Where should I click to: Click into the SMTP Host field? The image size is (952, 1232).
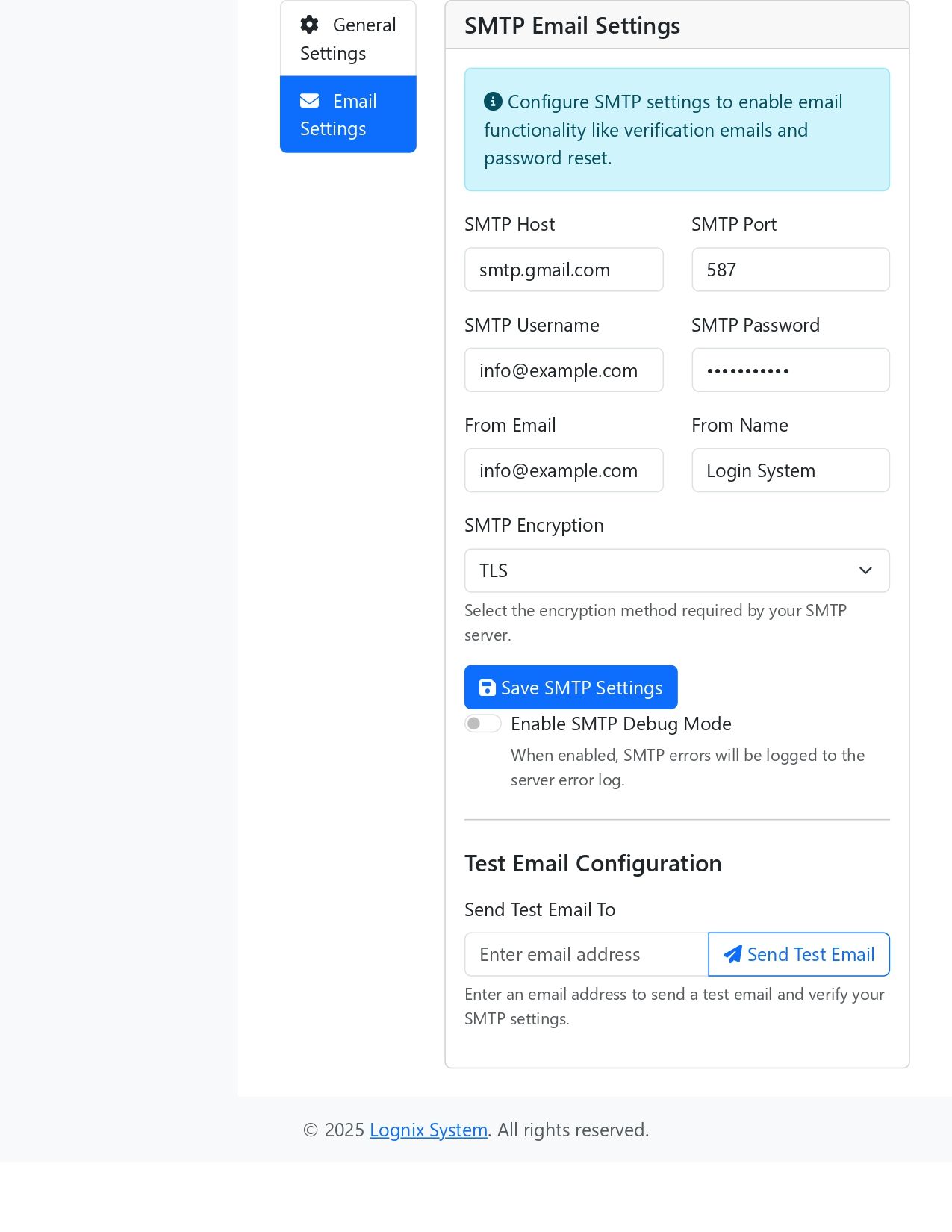(x=564, y=270)
